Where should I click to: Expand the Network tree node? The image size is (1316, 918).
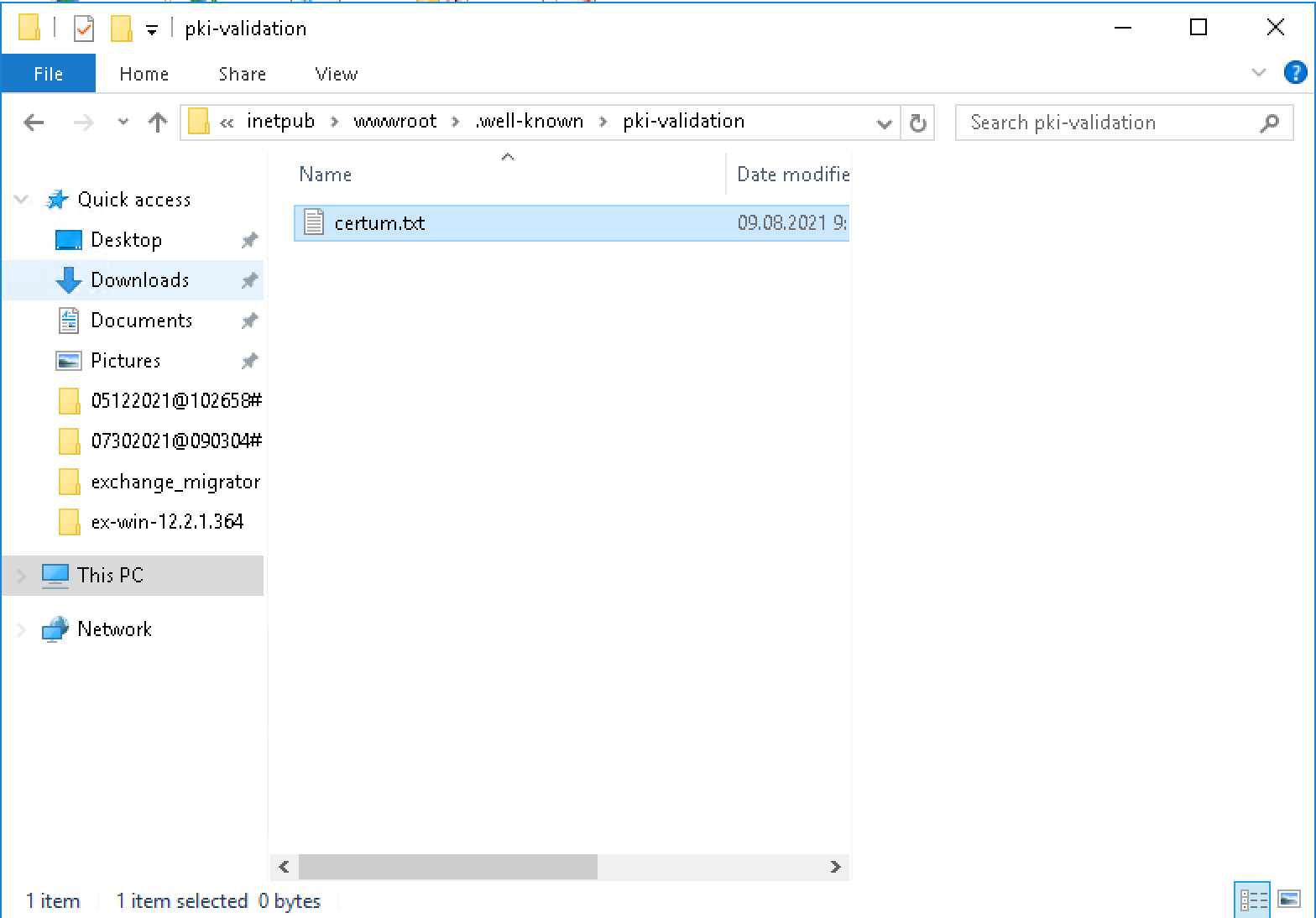click(22, 629)
